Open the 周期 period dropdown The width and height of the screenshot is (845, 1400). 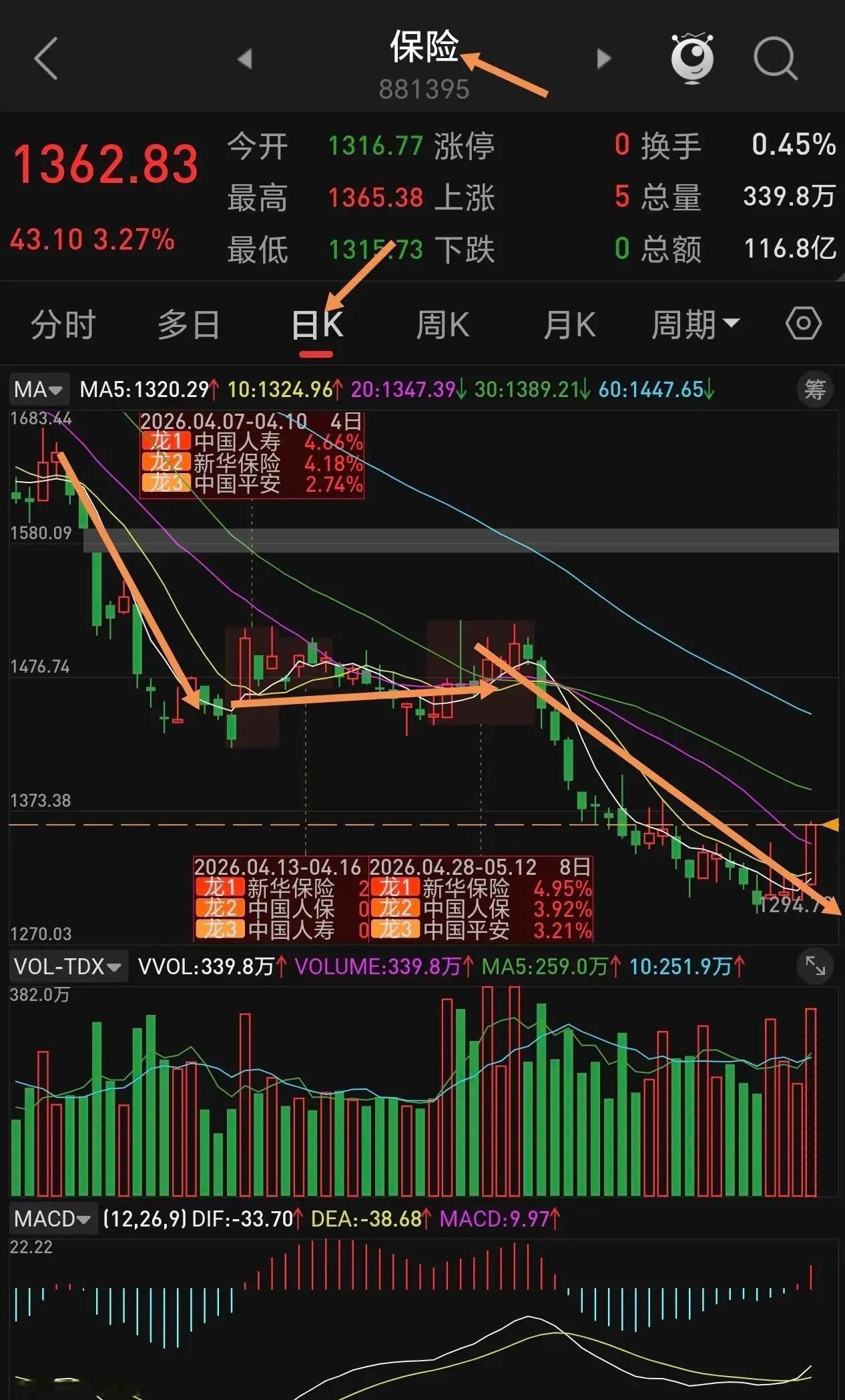point(695,325)
